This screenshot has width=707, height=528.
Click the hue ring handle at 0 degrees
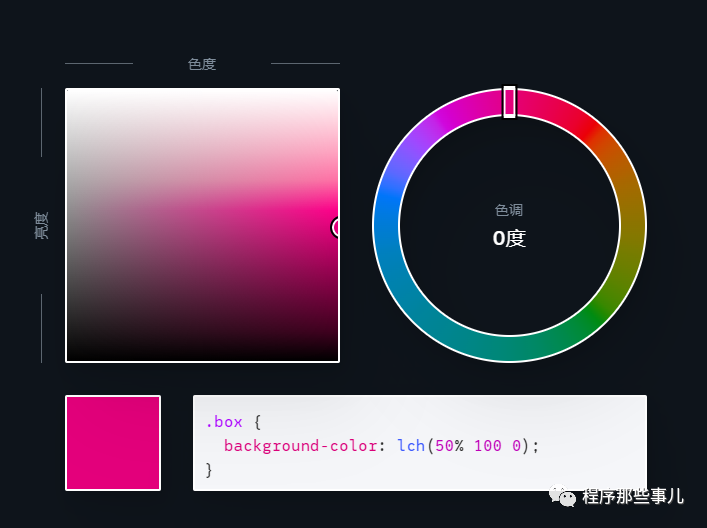pos(509,102)
